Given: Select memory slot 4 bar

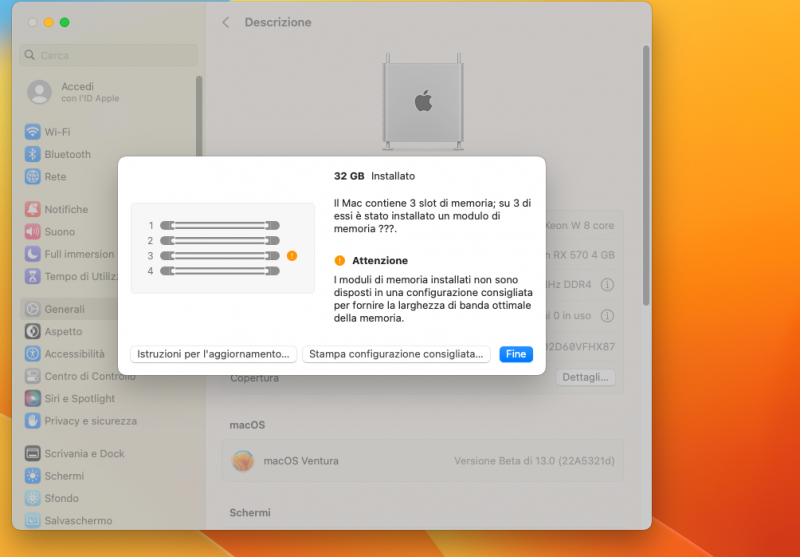Looking at the screenshot, I should tap(220, 271).
